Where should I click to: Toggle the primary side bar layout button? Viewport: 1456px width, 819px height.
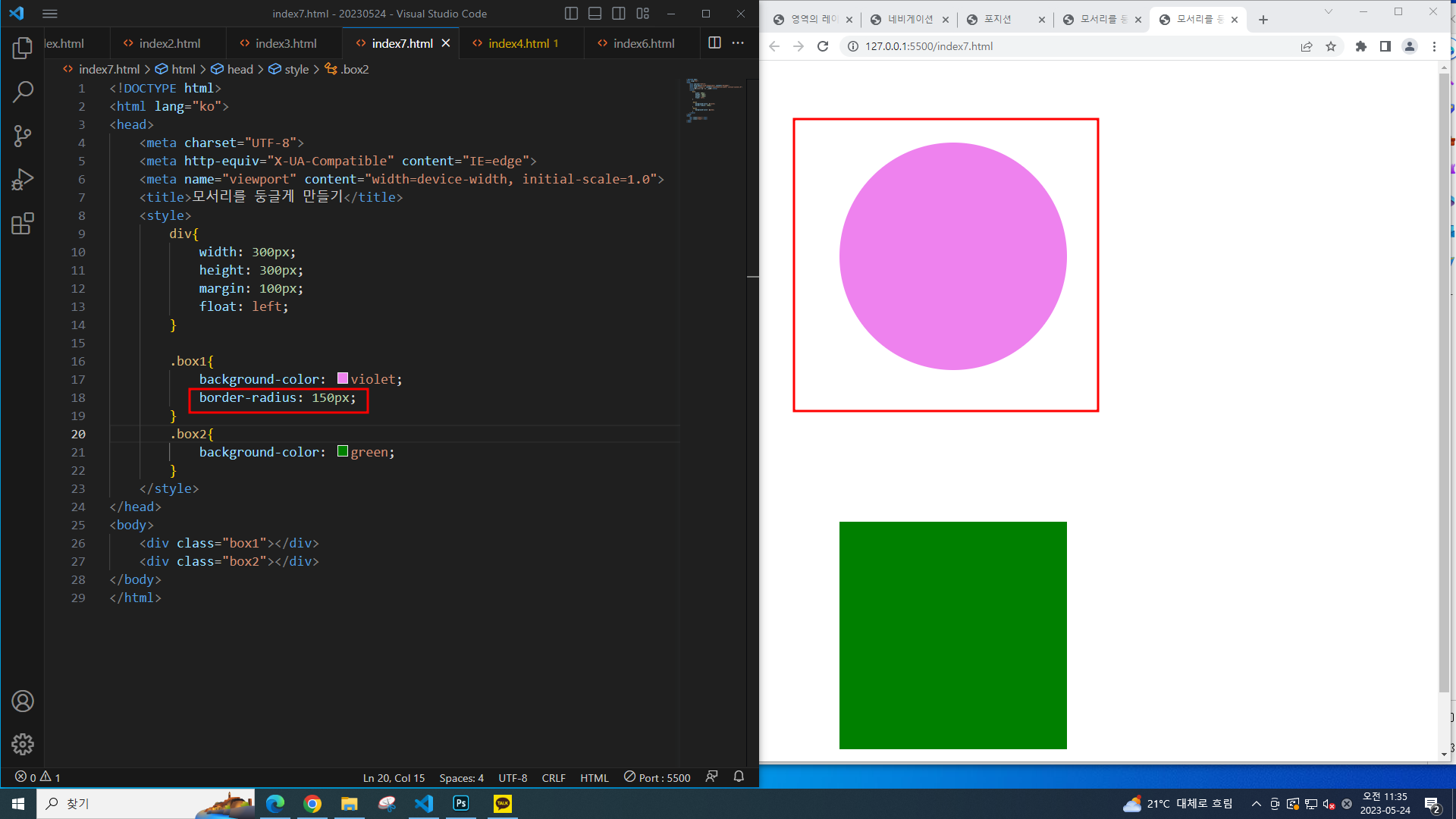pyautogui.click(x=571, y=14)
